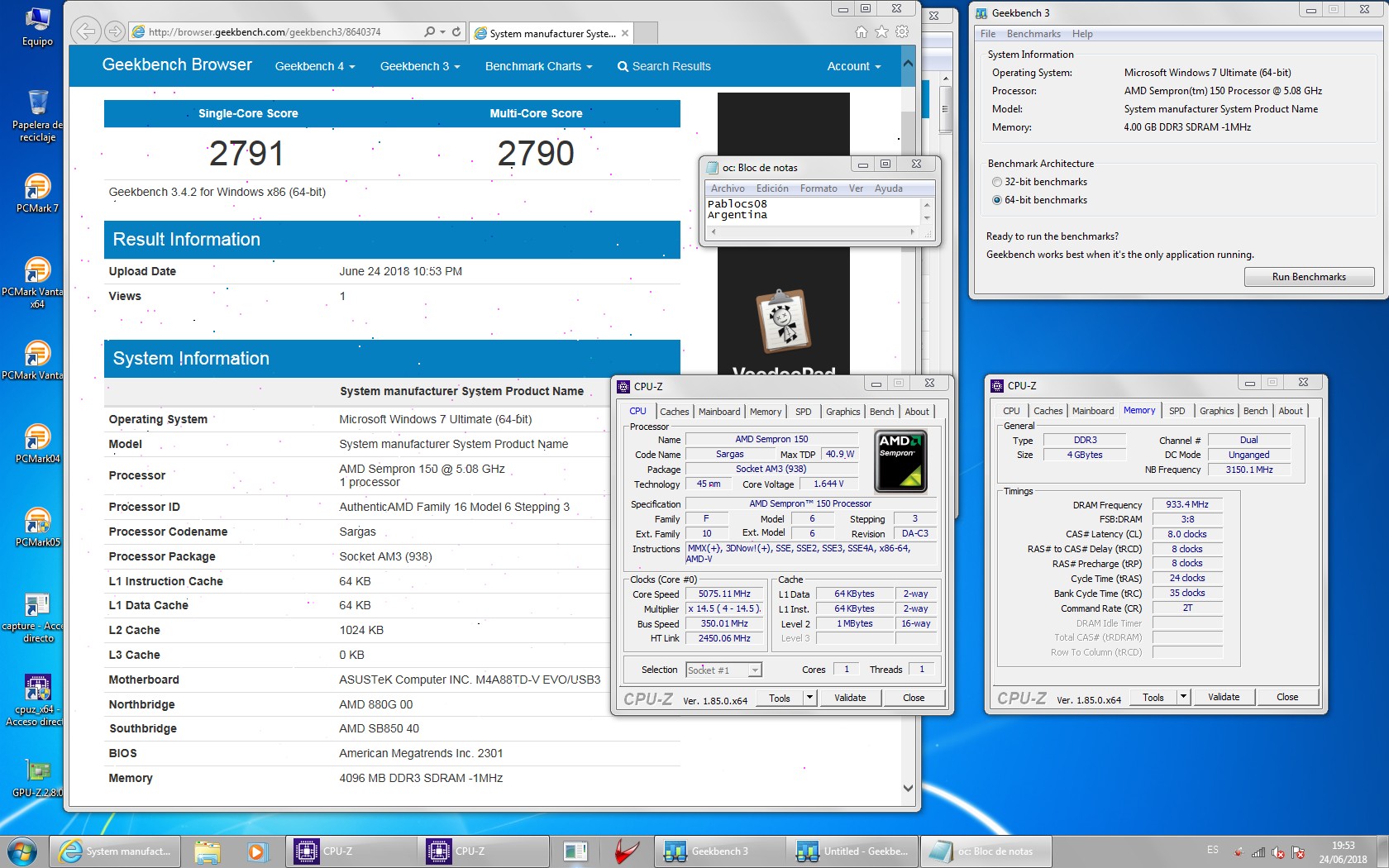Image resolution: width=1389 pixels, height=868 pixels.
Task: Launch the PCMark05 desktop shortcut
Action: [37, 527]
